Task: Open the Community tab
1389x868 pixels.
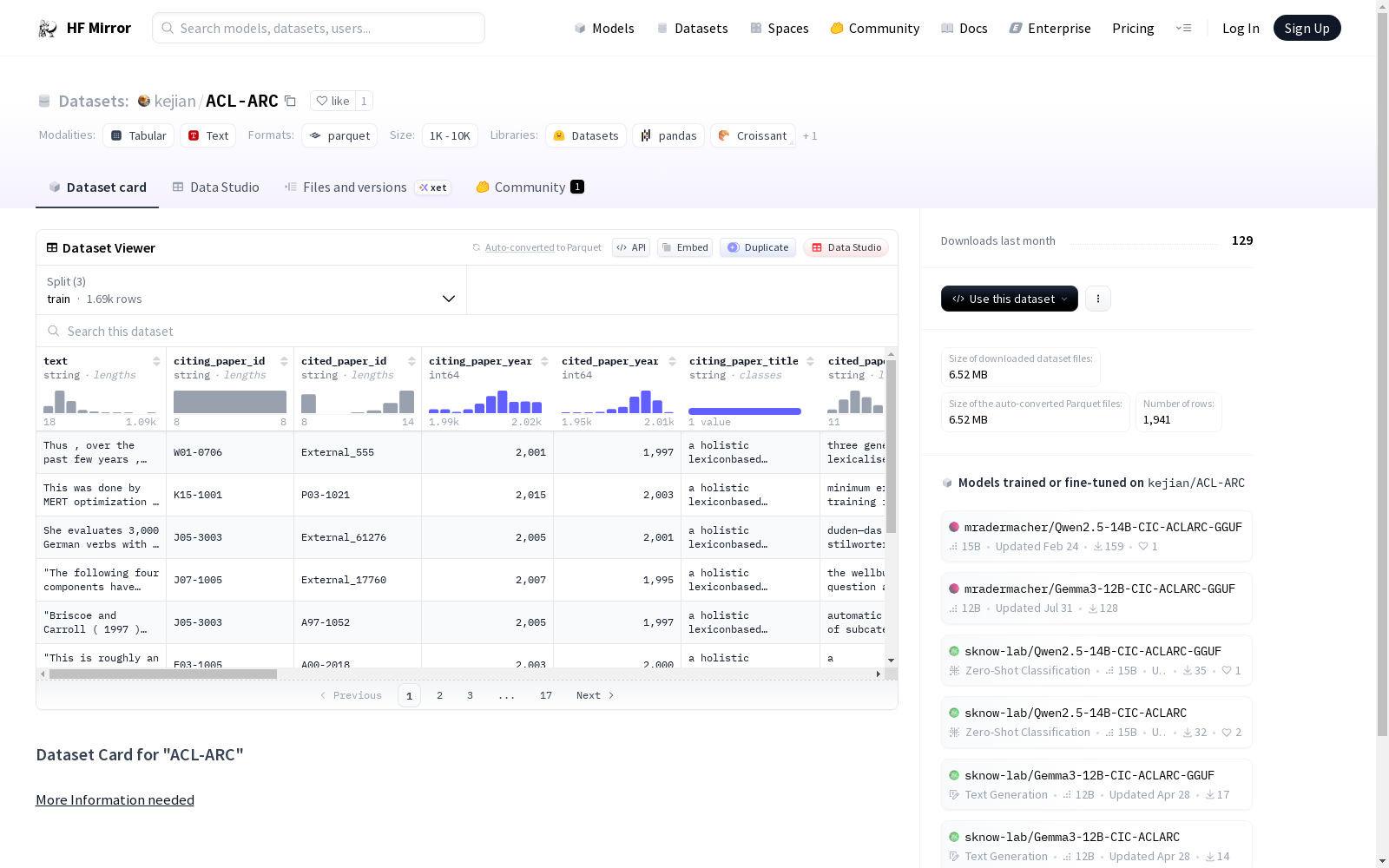Action: click(530, 187)
